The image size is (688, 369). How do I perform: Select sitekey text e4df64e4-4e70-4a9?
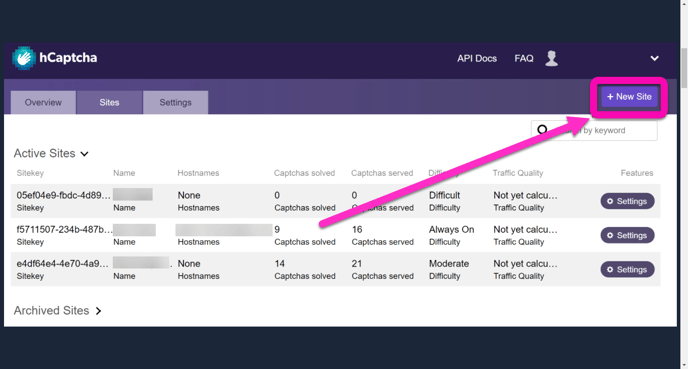62,264
